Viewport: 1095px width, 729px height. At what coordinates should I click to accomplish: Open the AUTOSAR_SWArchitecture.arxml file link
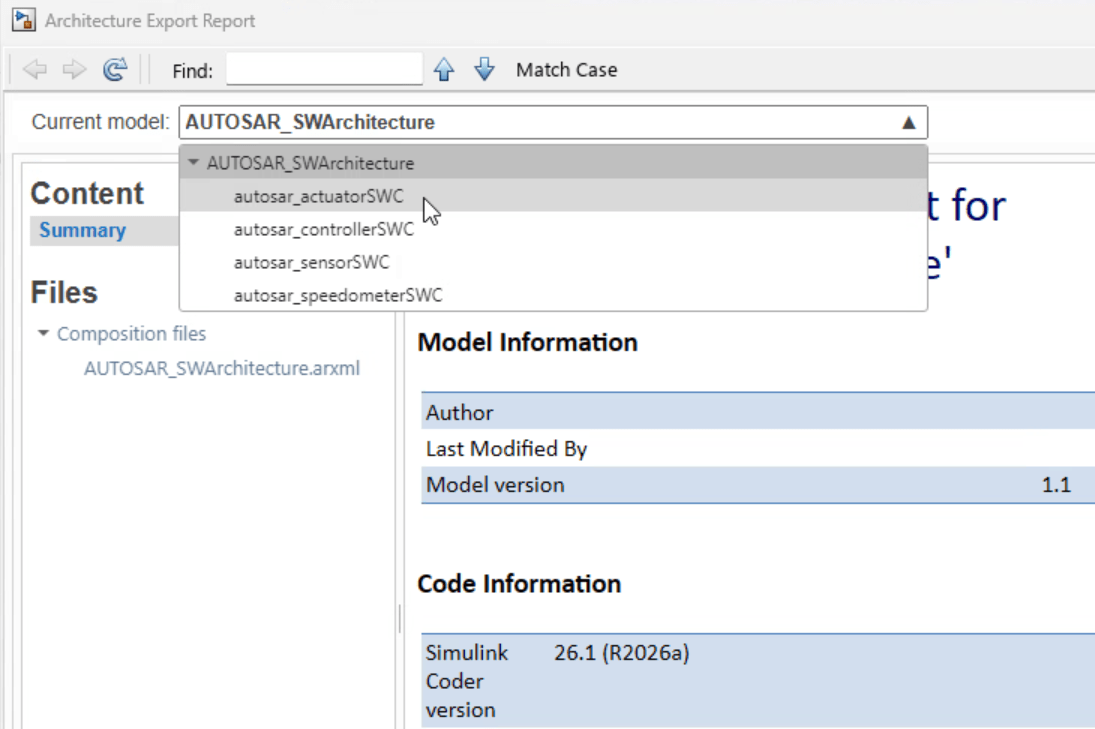pyautogui.click(x=221, y=368)
